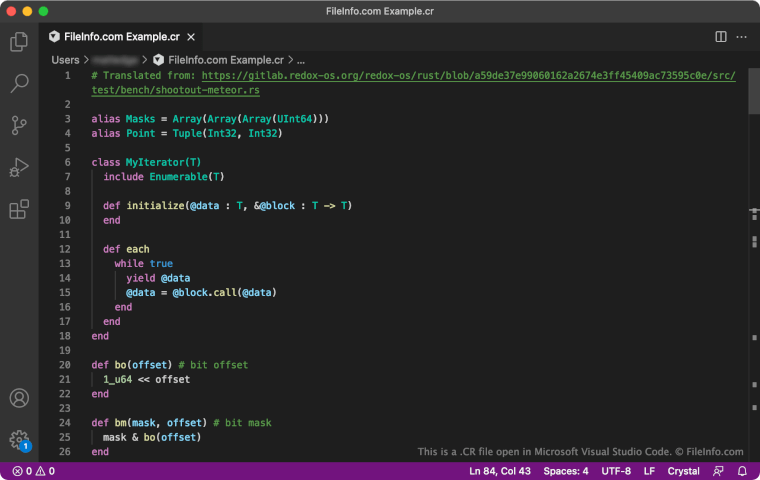Go to line via Ln 84, Col 43
Screen dimensions: 760x480
[x=500, y=471]
